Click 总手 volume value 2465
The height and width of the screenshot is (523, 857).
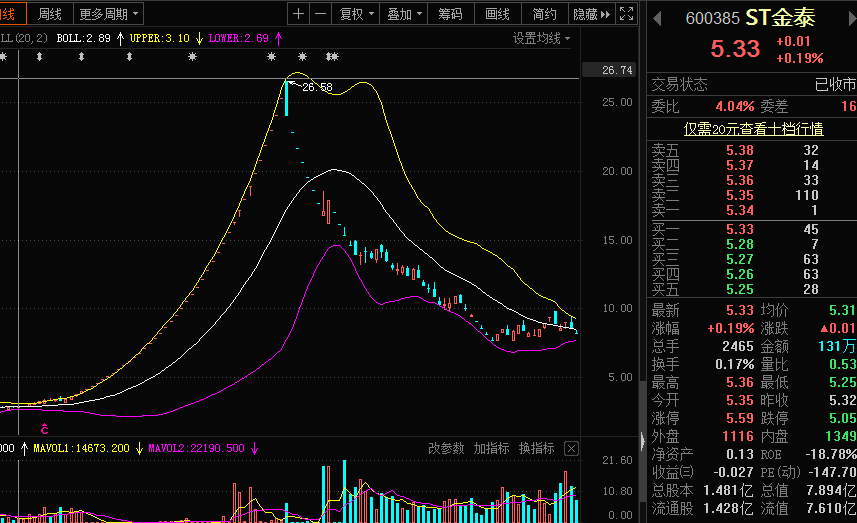[738, 346]
